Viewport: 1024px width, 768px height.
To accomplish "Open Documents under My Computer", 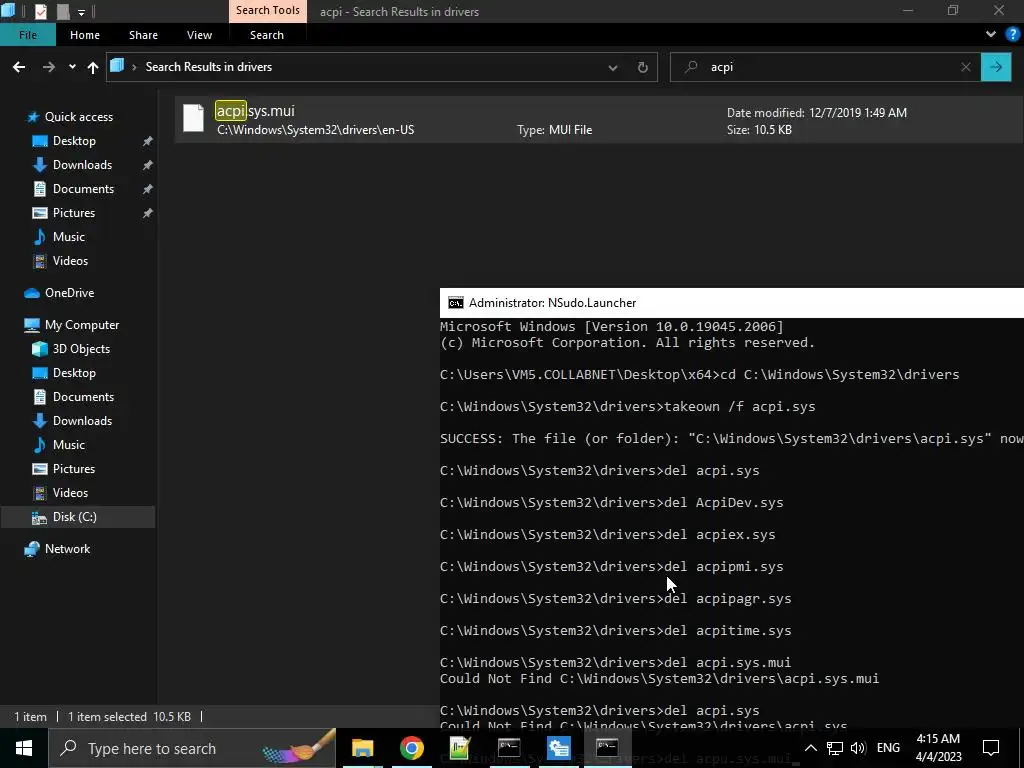I will 83,397.
